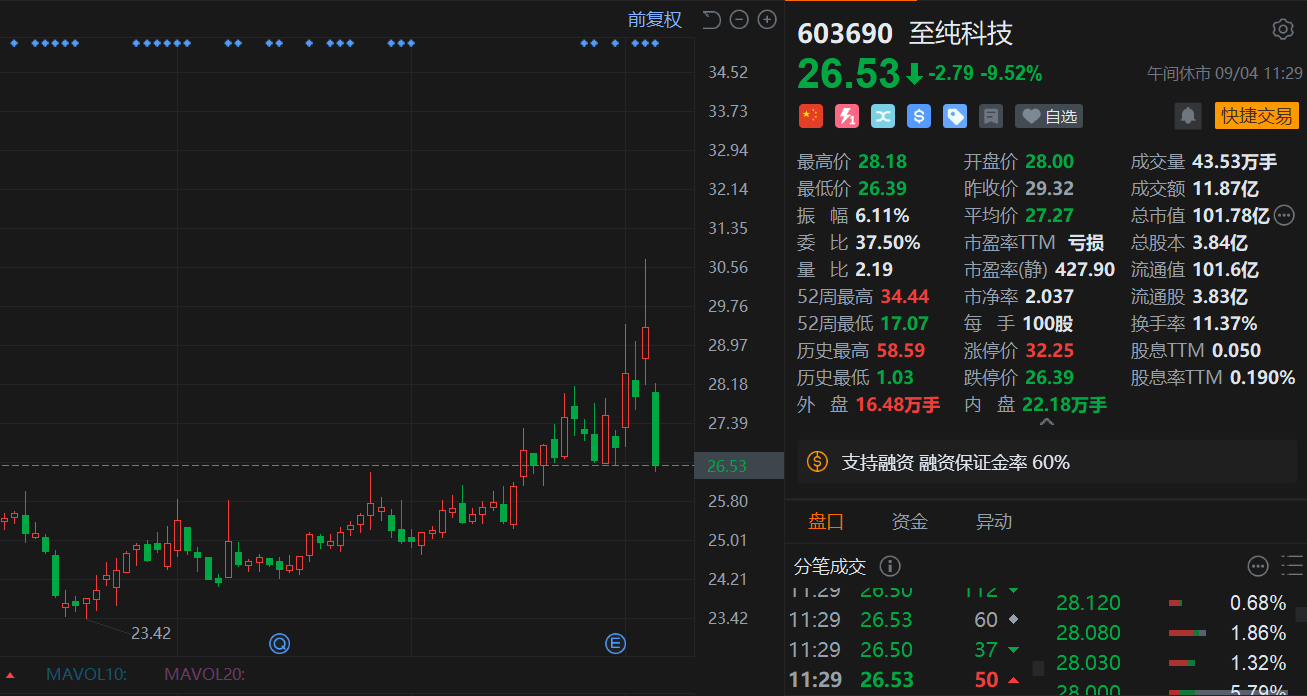
Task: Click the gray note bookmark icon
Action: coord(991,116)
